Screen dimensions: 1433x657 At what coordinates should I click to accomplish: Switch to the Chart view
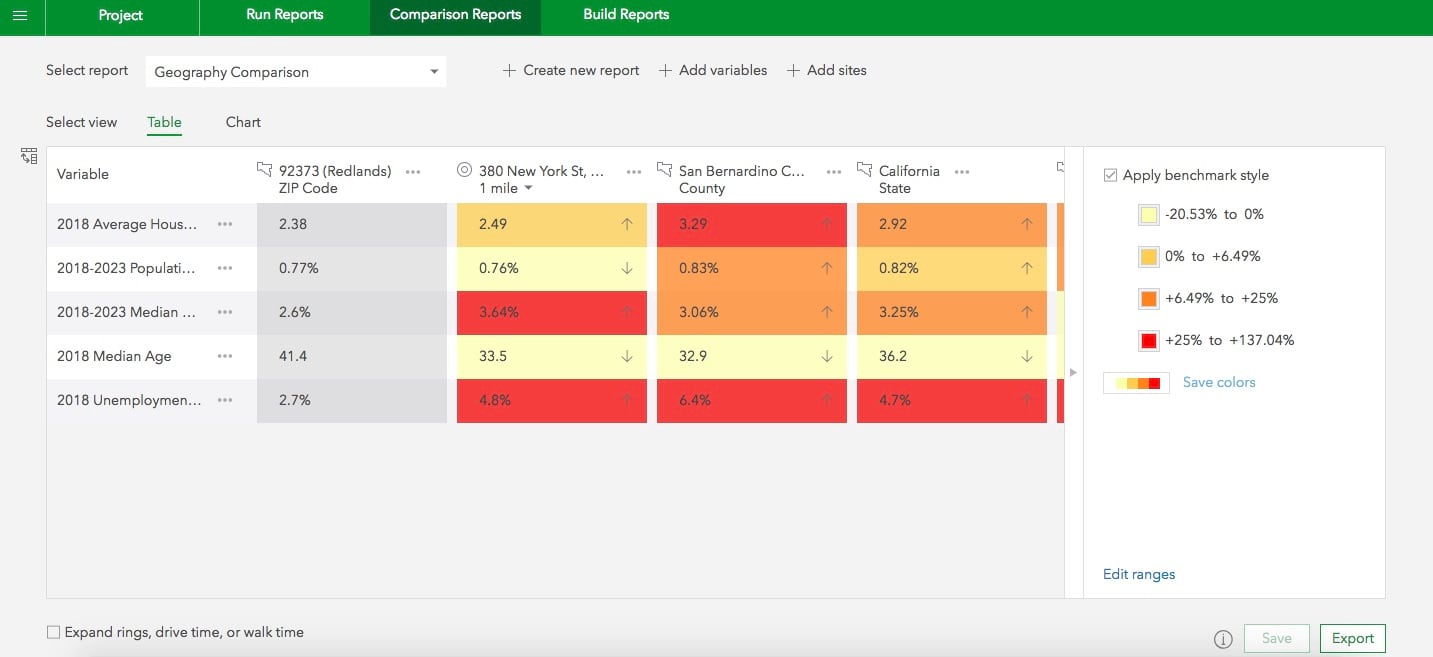(243, 122)
